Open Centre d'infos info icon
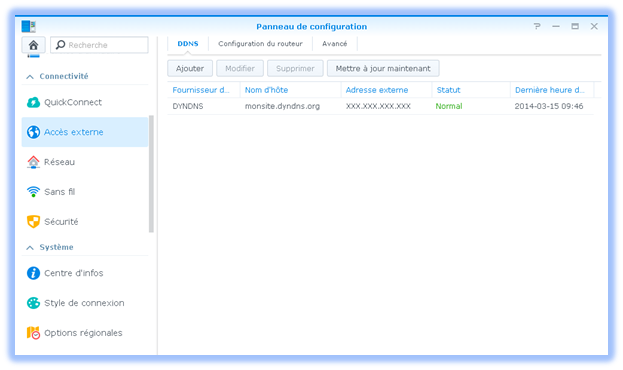The width and height of the screenshot is (623, 370). pos(33,273)
